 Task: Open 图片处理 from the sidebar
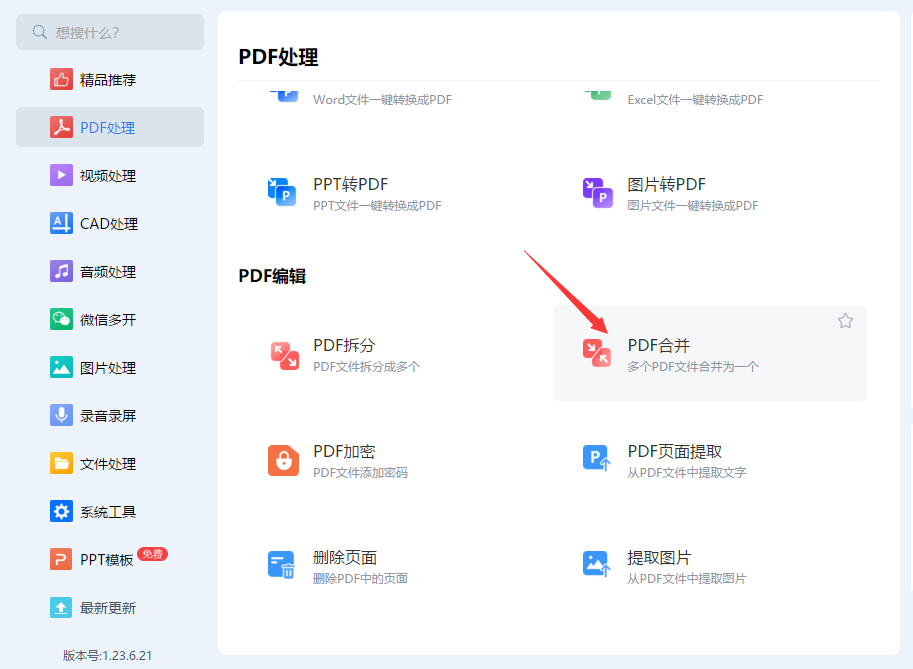pos(110,367)
